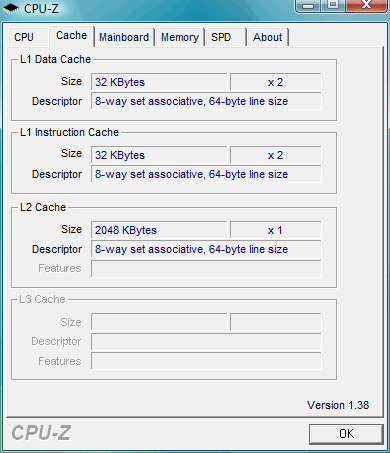Screen dimensions: 390x453
Task: Close the CPU-Z window
Action: (x=366, y=6)
